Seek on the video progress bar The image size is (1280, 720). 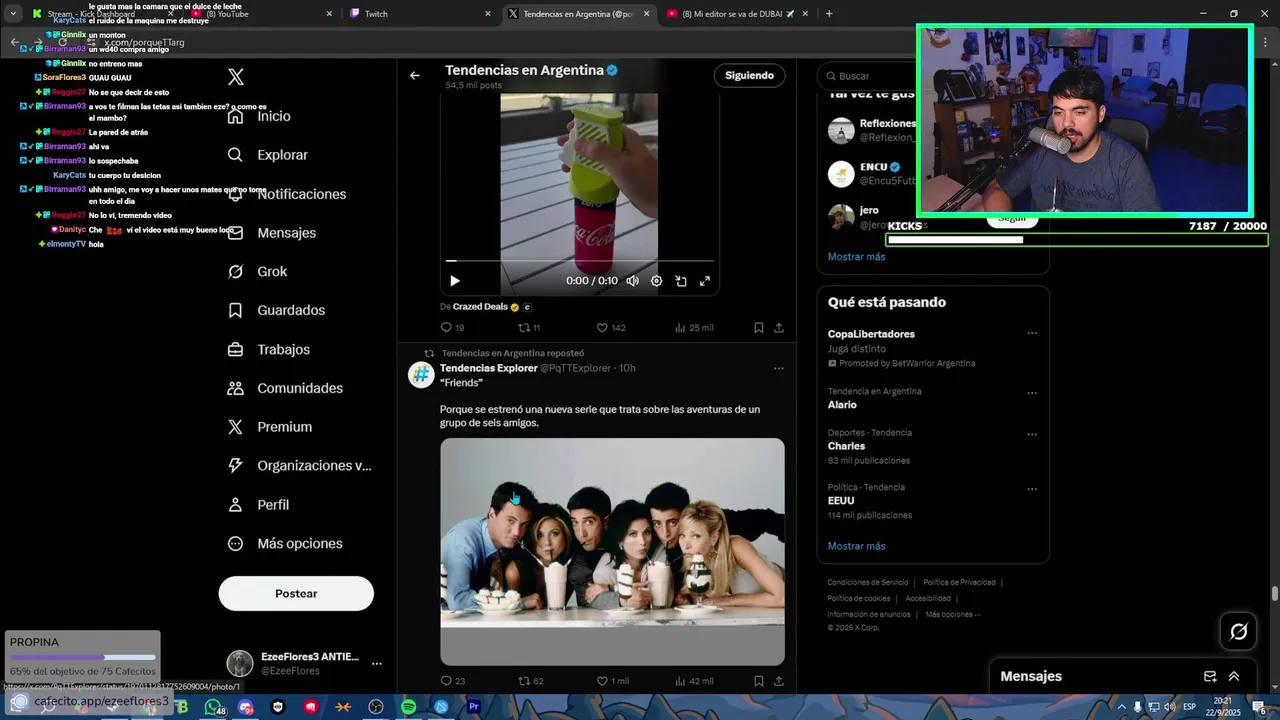pos(580,261)
